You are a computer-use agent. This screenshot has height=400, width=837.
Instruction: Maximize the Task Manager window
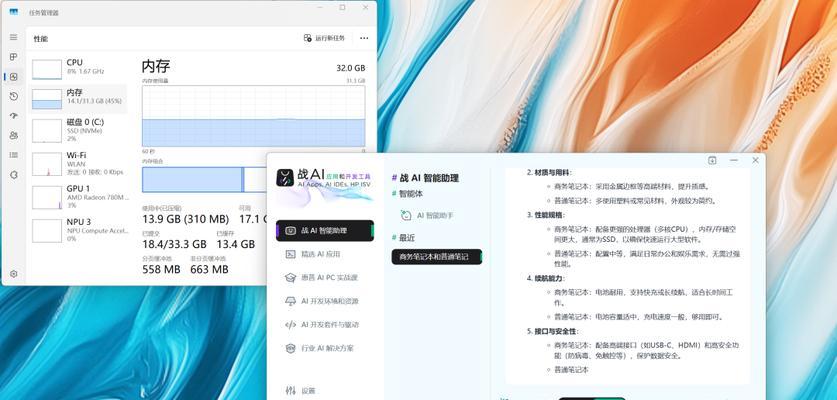[342, 7]
